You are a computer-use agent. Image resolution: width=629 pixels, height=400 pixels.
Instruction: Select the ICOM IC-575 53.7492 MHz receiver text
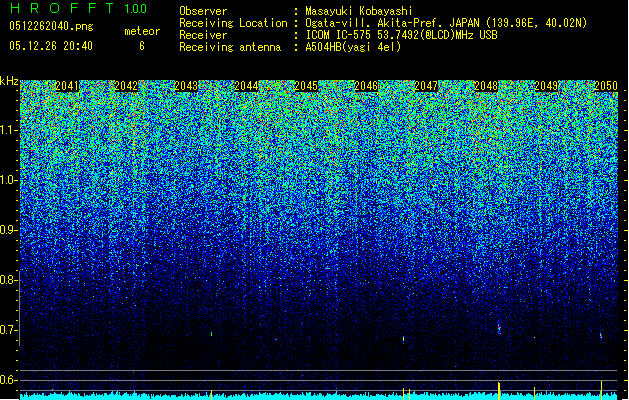pos(401,35)
